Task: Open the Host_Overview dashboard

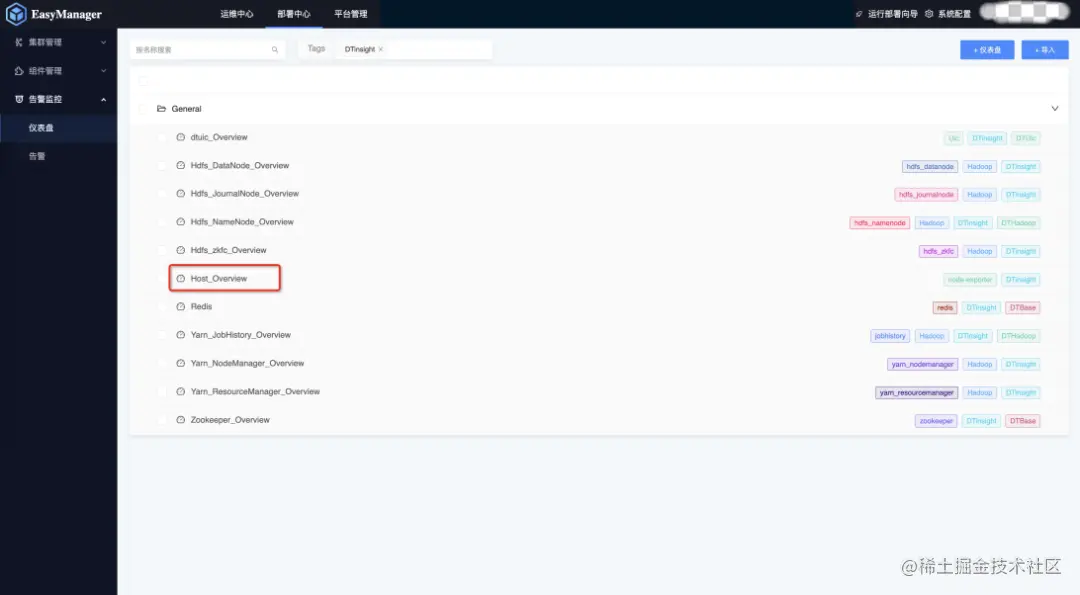Action: (218, 278)
